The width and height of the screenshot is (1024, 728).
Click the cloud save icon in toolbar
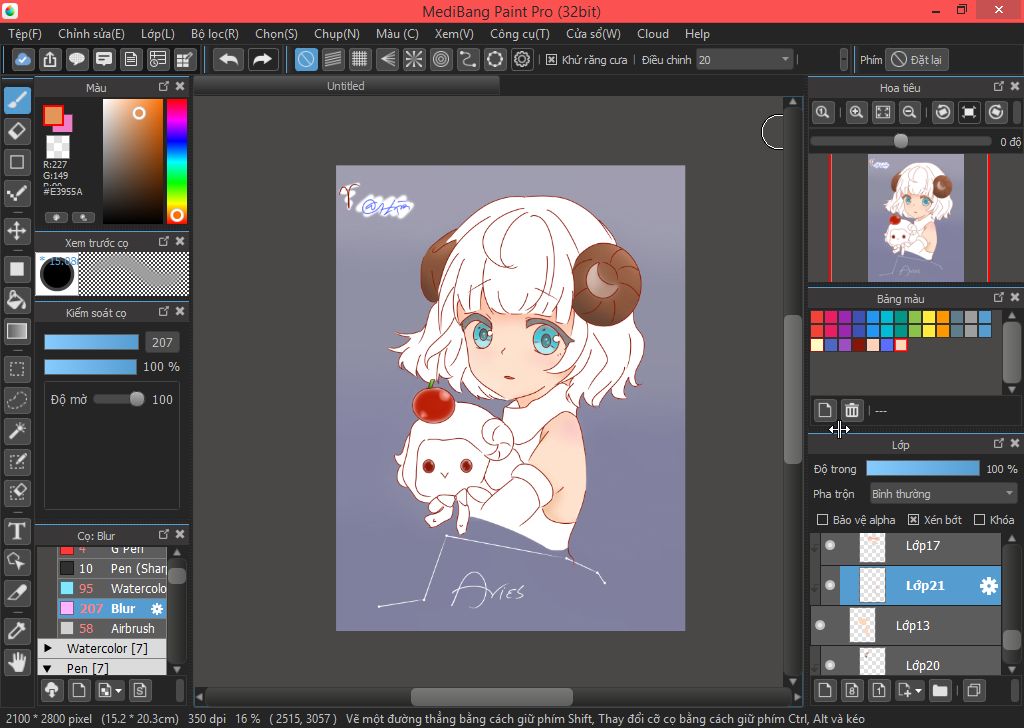point(22,59)
